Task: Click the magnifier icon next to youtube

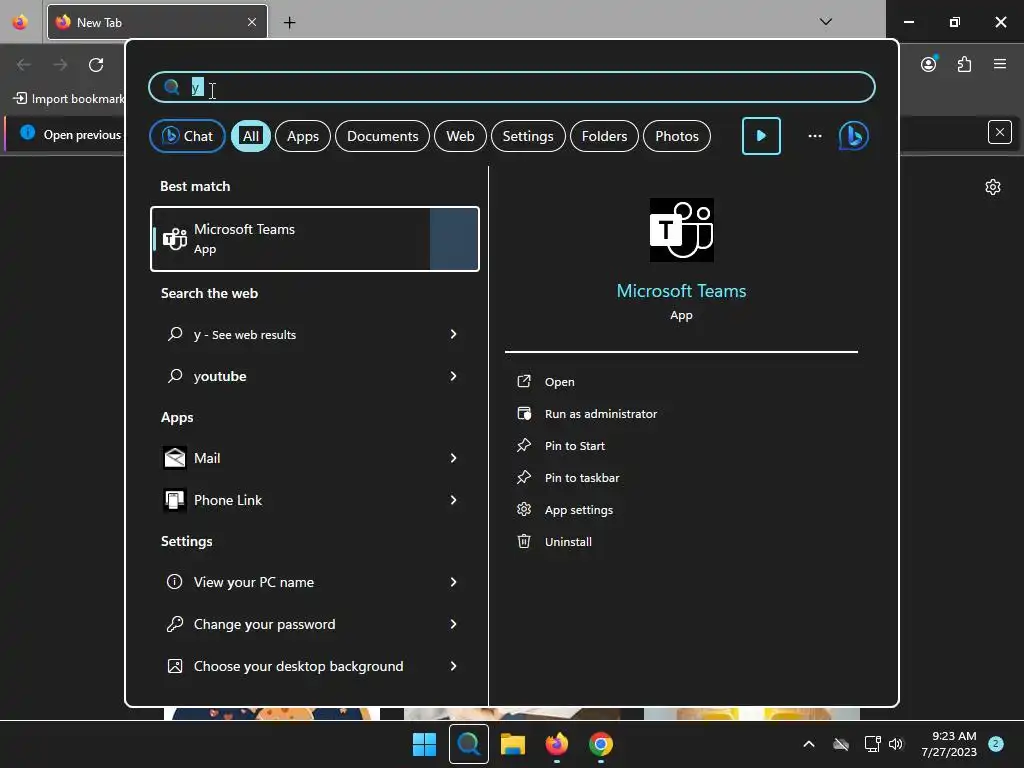Action: (174, 376)
